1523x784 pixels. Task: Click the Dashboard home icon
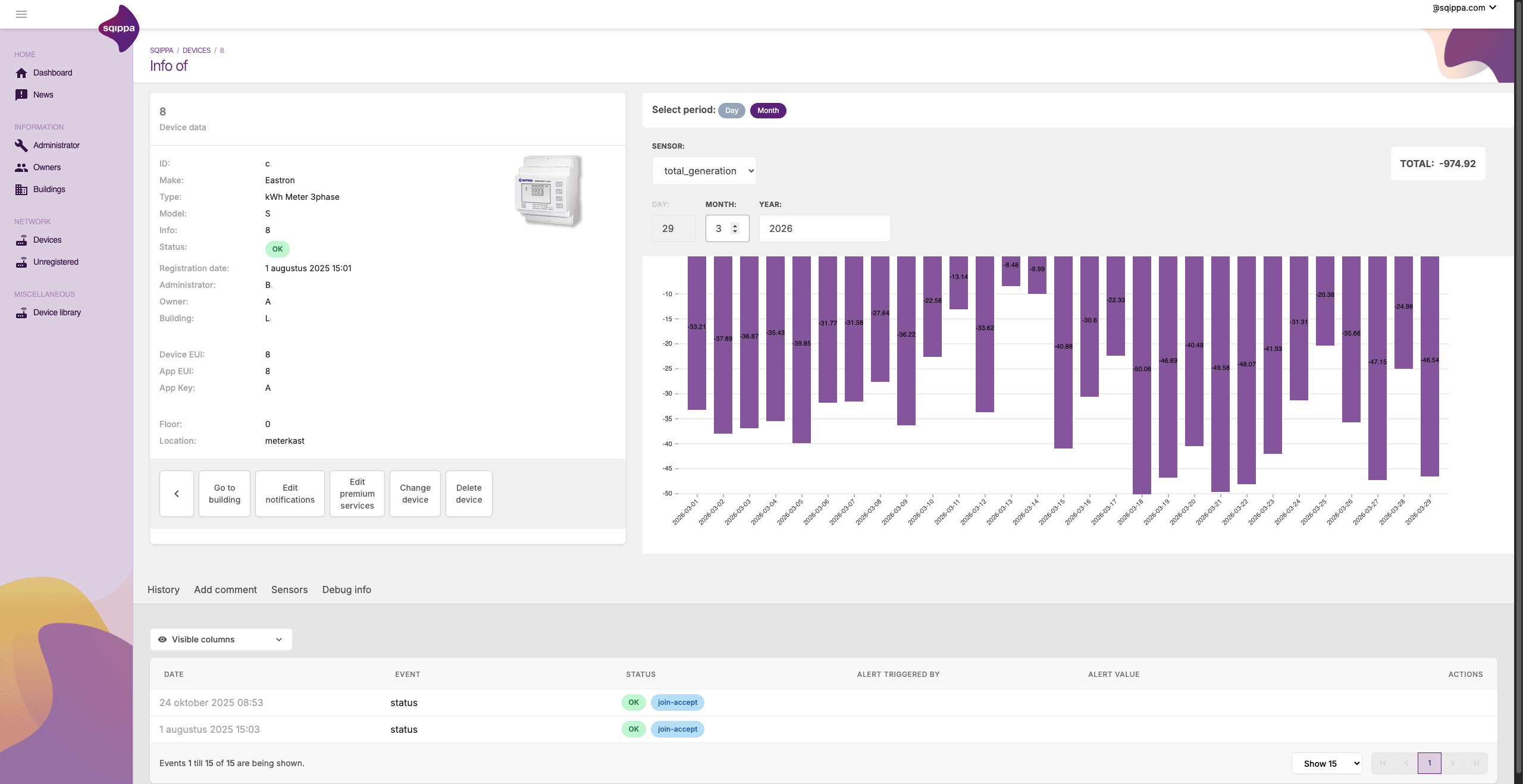21,73
